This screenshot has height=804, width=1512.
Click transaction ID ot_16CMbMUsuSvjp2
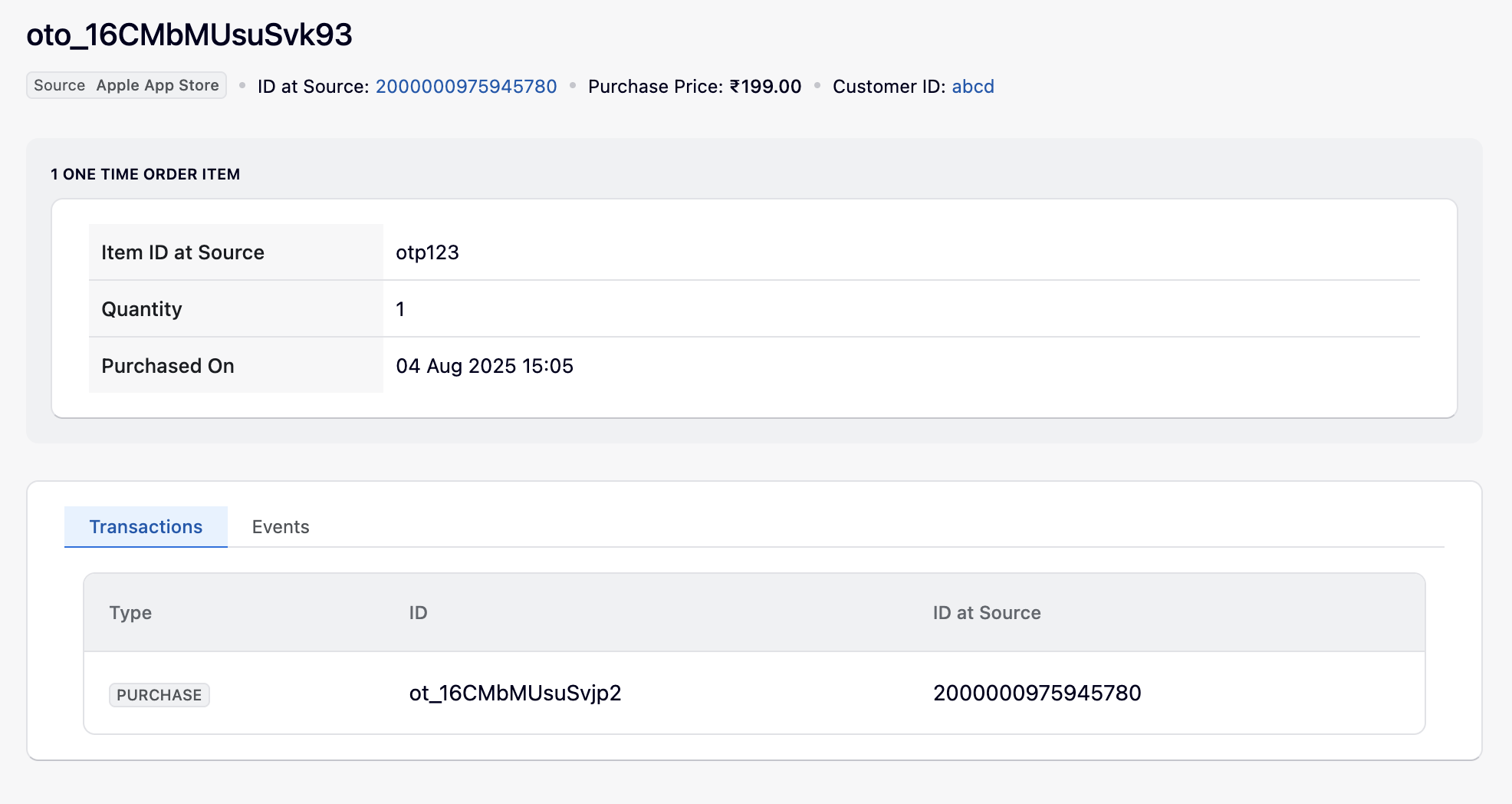[x=514, y=694]
